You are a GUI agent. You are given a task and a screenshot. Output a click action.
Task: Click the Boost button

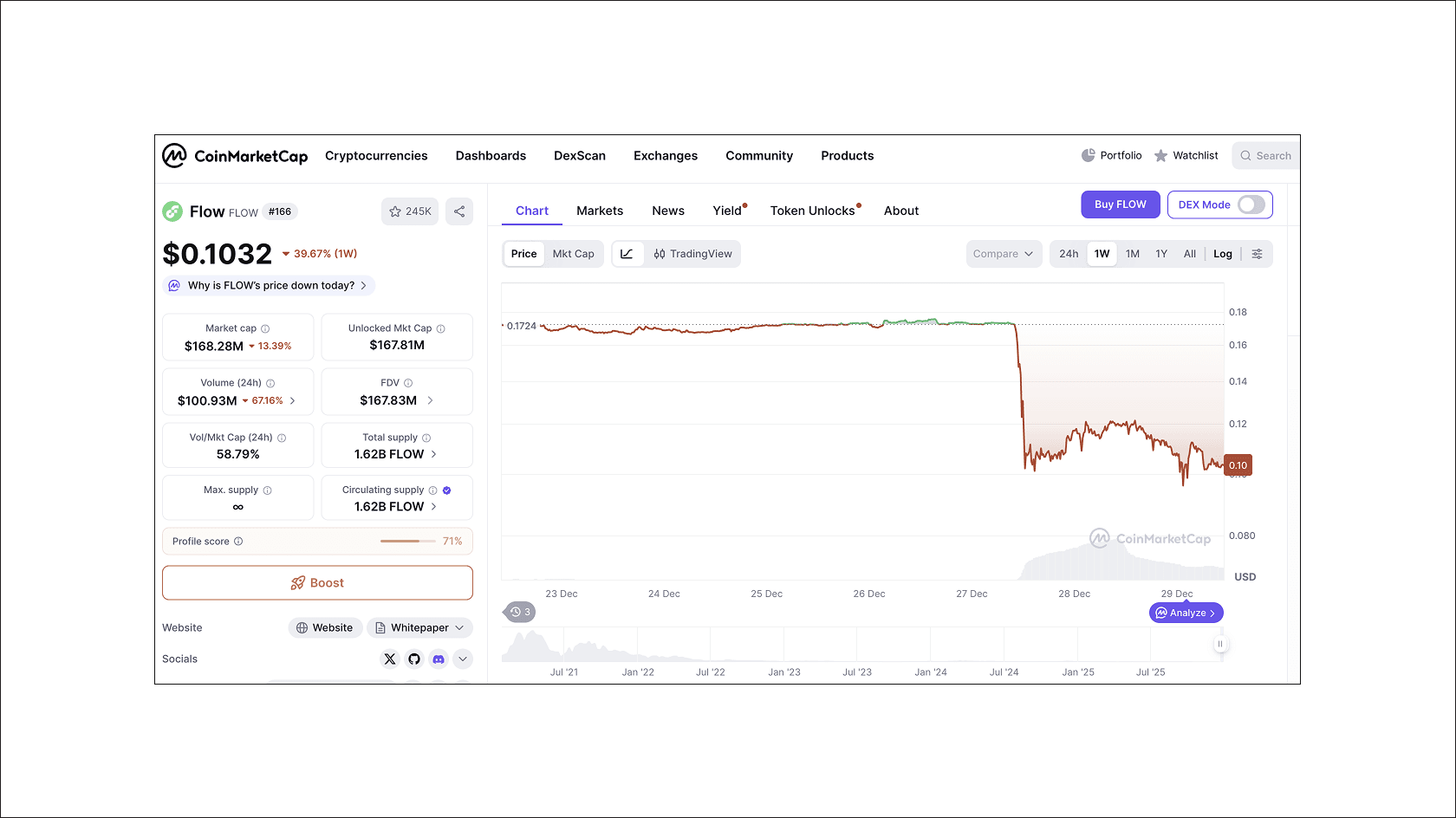coord(317,582)
